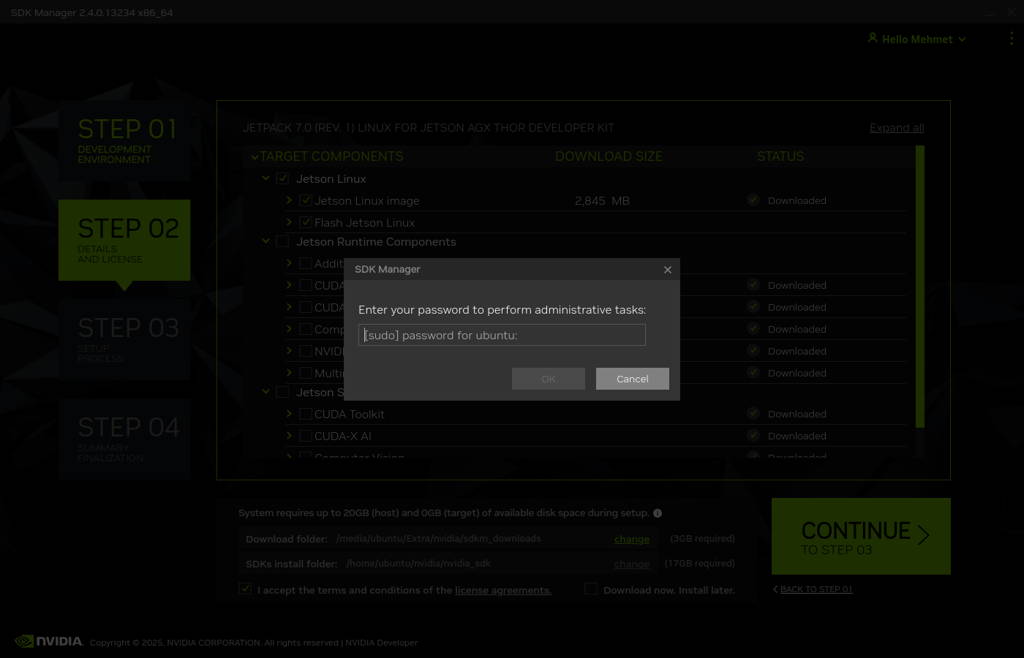Viewport: 1024px width, 658px height.
Task: Click the info icon next to disk space requirement
Action: pyautogui.click(x=658, y=513)
